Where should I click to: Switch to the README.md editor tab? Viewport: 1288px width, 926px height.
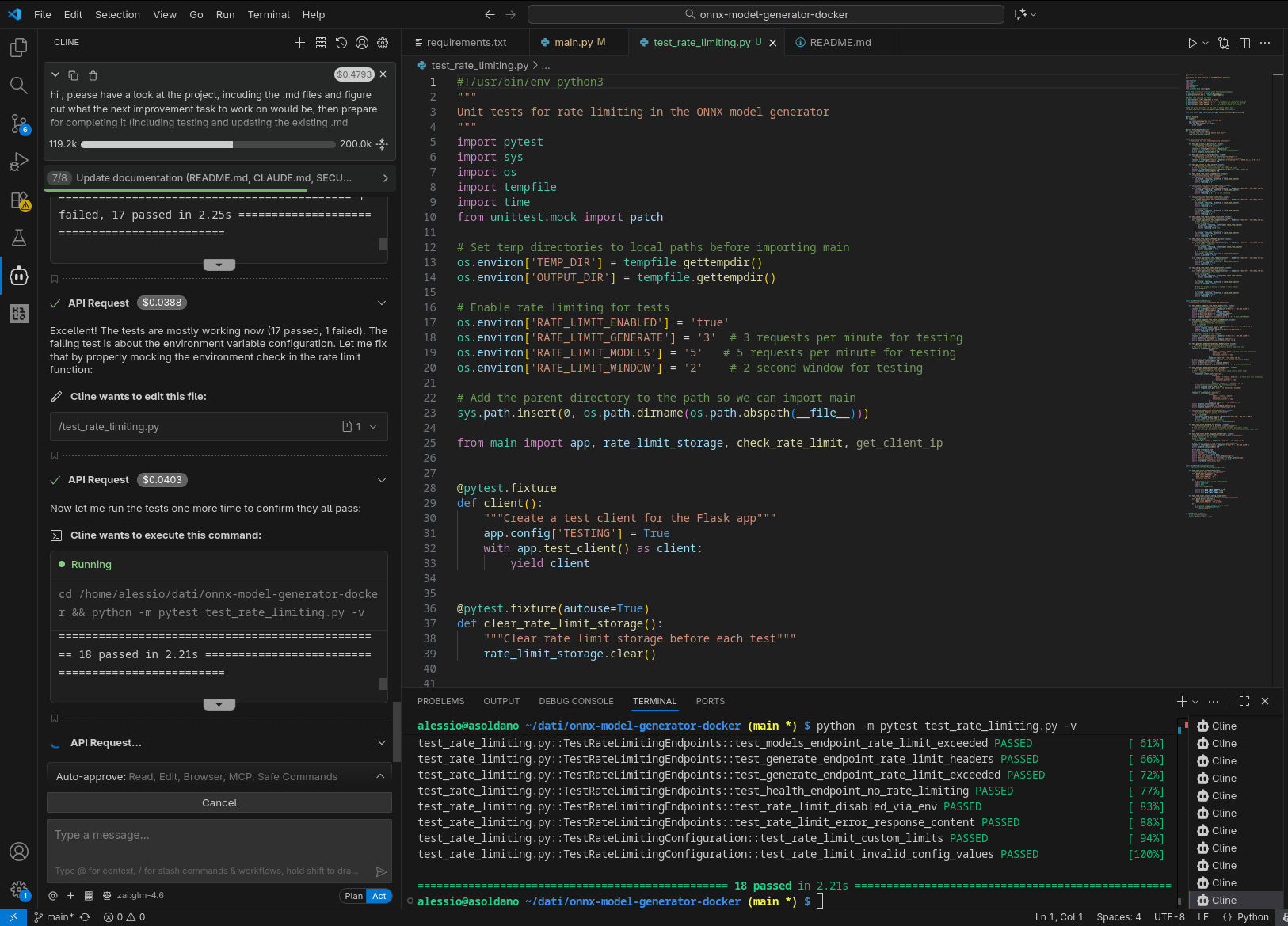click(840, 43)
